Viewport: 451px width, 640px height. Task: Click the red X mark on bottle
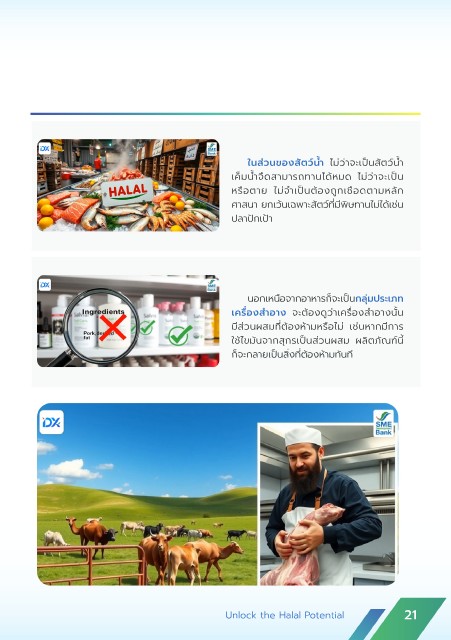[113, 327]
